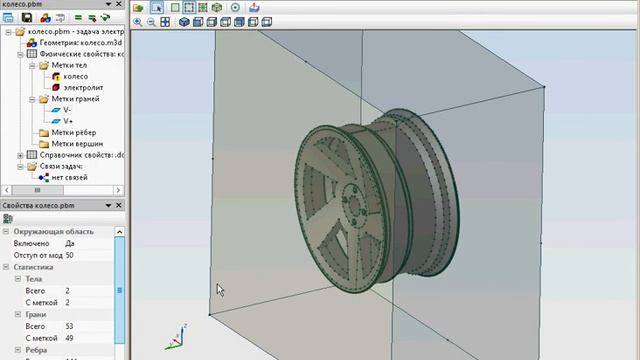Open the колесо.pbm panel dropdown arrow
Screen dimensions: 640x360
click(x=108, y=4)
